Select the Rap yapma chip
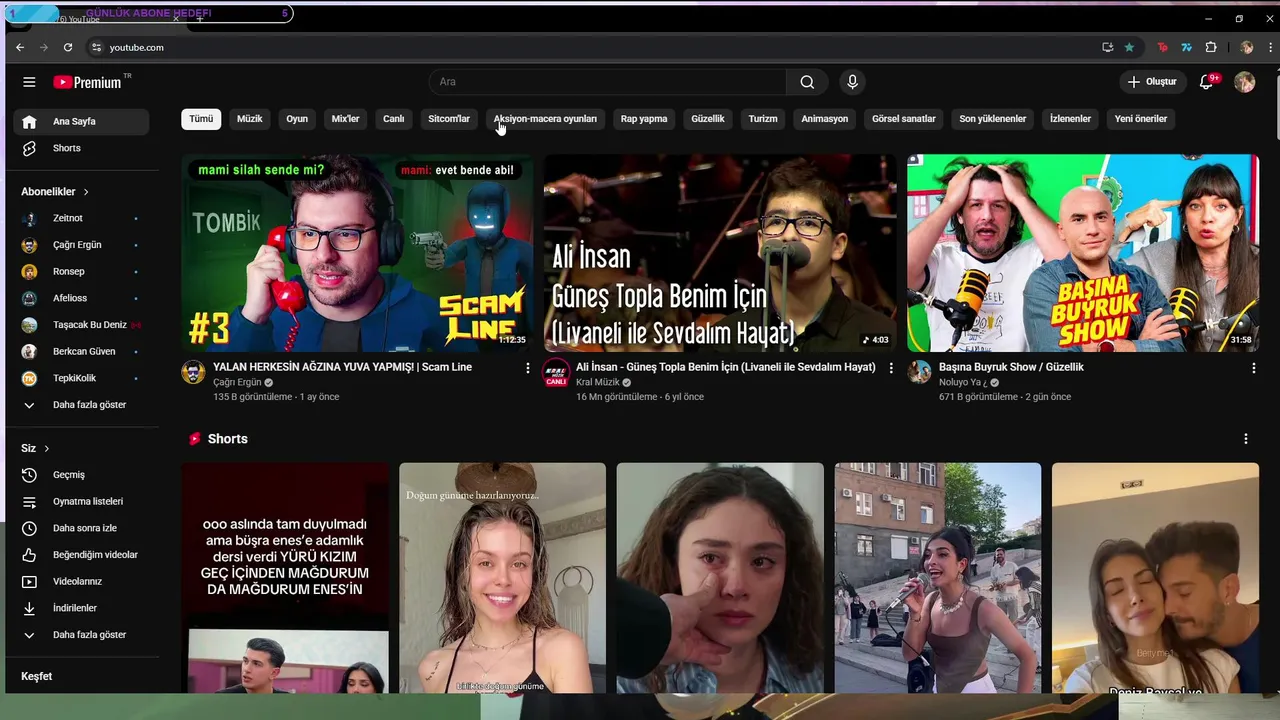The width and height of the screenshot is (1280, 720). coord(644,119)
